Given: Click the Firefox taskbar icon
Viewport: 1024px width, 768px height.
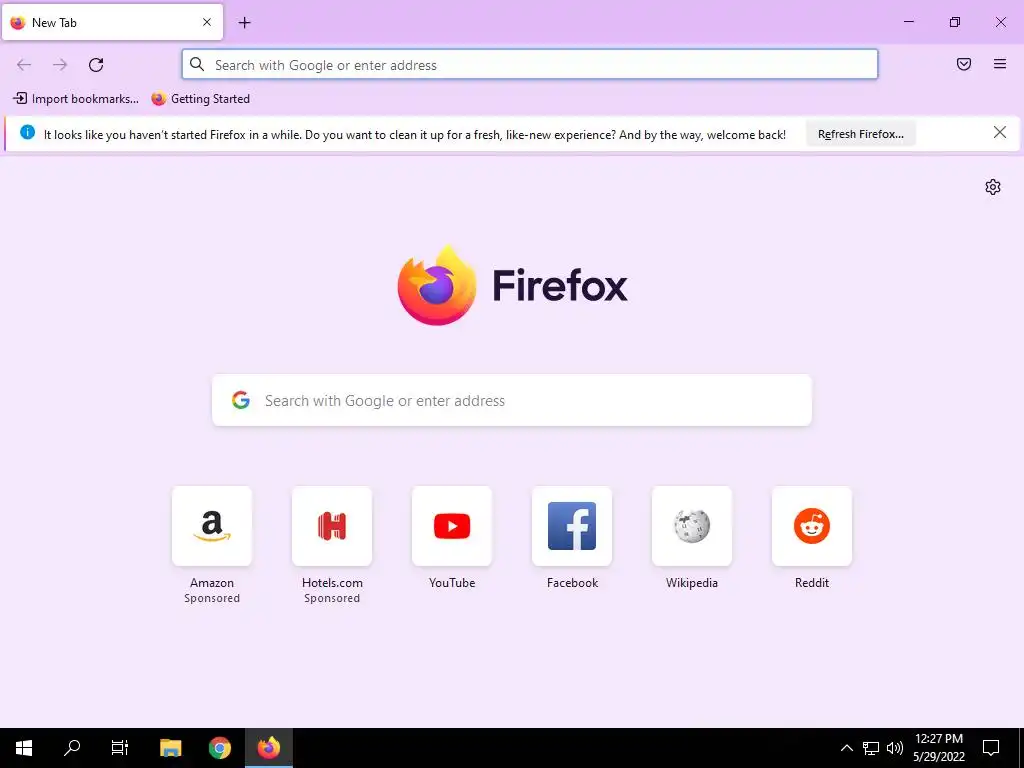Looking at the screenshot, I should click(268, 748).
